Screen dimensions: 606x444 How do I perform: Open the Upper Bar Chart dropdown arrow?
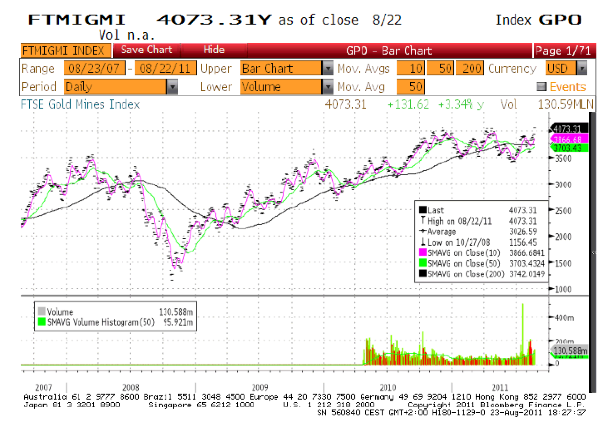tap(327, 68)
